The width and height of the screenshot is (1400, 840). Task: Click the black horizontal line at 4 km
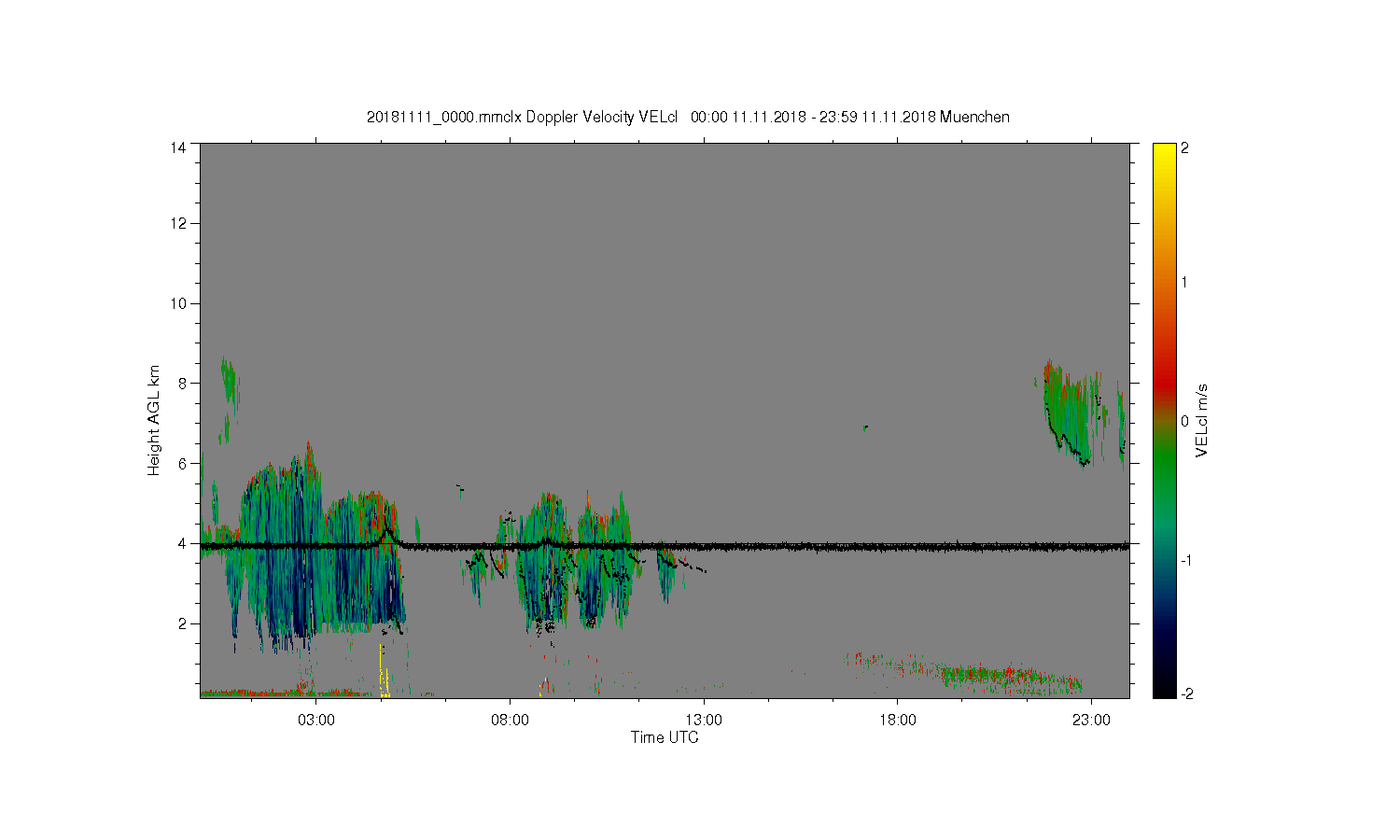click(x=665, y=546)
